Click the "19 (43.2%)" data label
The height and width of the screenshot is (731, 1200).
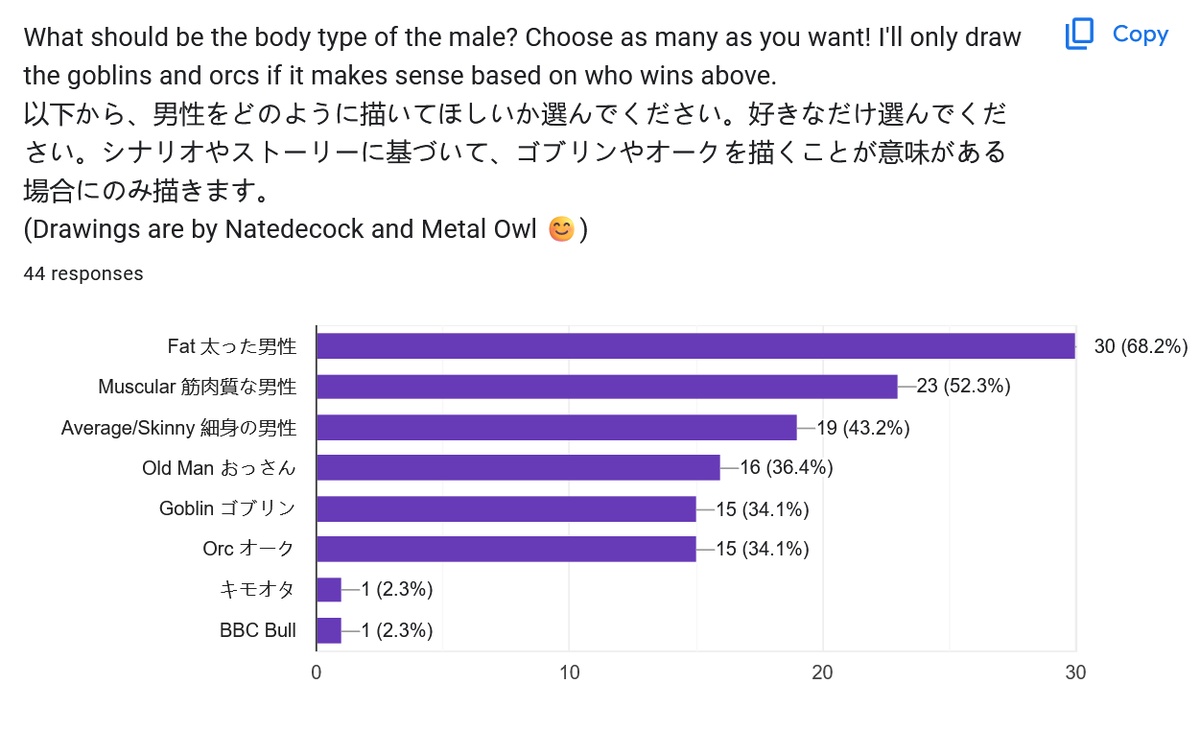click(x=863, y=428)
